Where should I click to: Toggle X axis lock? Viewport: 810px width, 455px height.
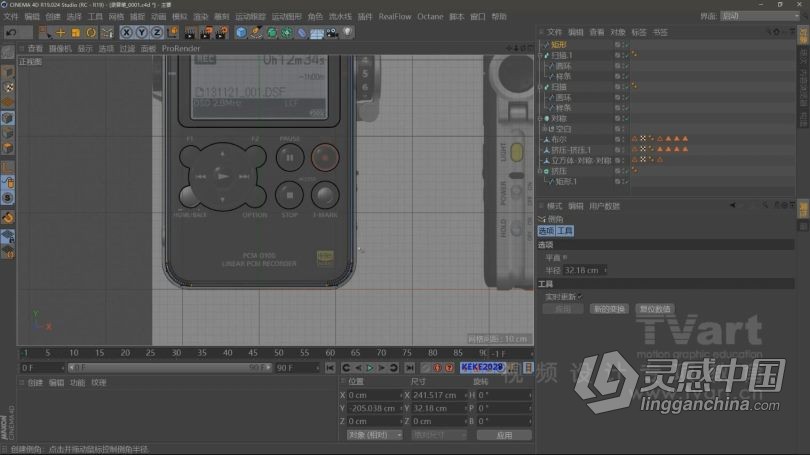coord(126,33)
